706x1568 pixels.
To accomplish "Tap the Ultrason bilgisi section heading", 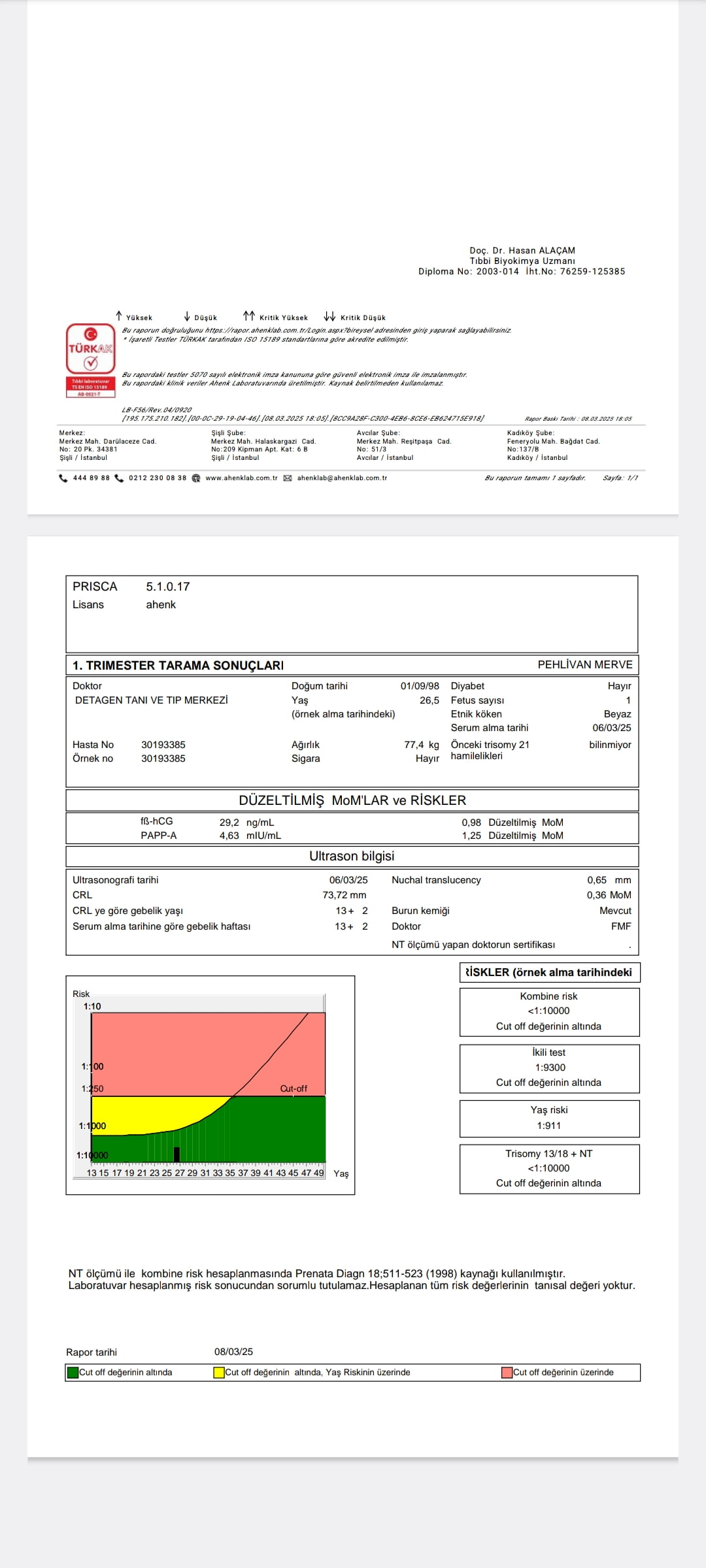I will pyautogui.click(x=352, y=856).
